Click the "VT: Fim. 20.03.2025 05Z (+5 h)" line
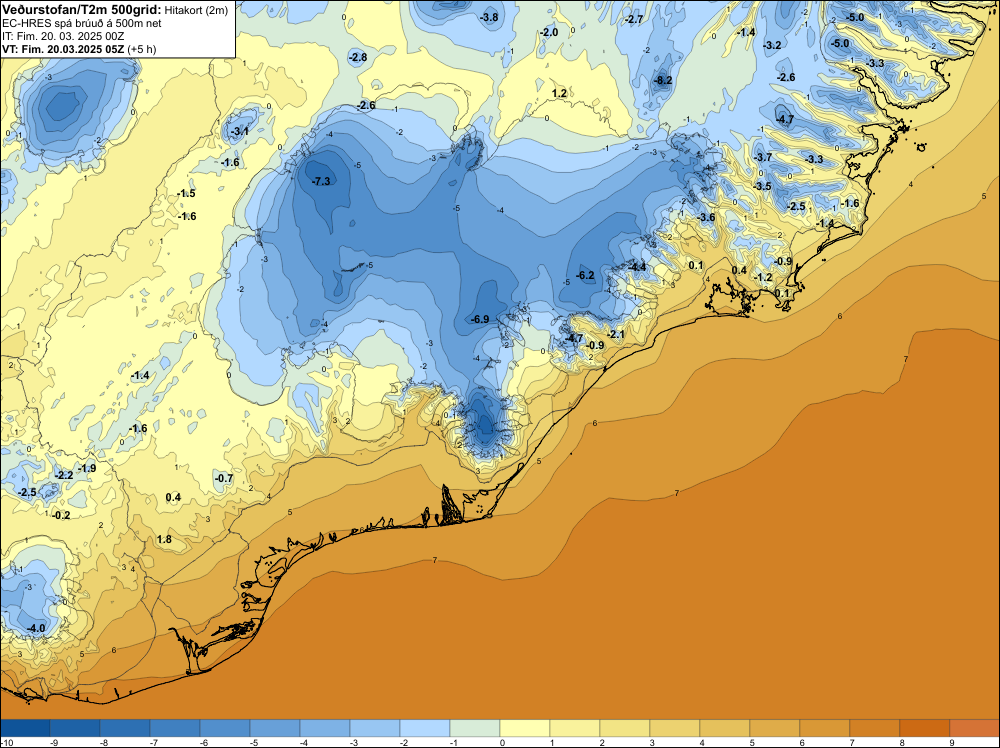 click(79, 49)
